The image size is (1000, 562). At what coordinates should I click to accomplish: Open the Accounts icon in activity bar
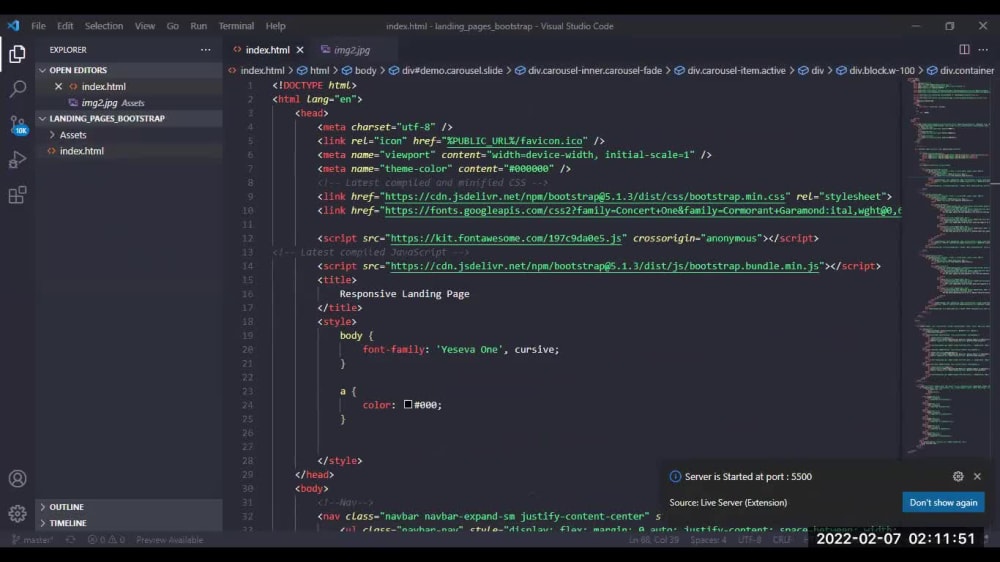tap(17, 478)
